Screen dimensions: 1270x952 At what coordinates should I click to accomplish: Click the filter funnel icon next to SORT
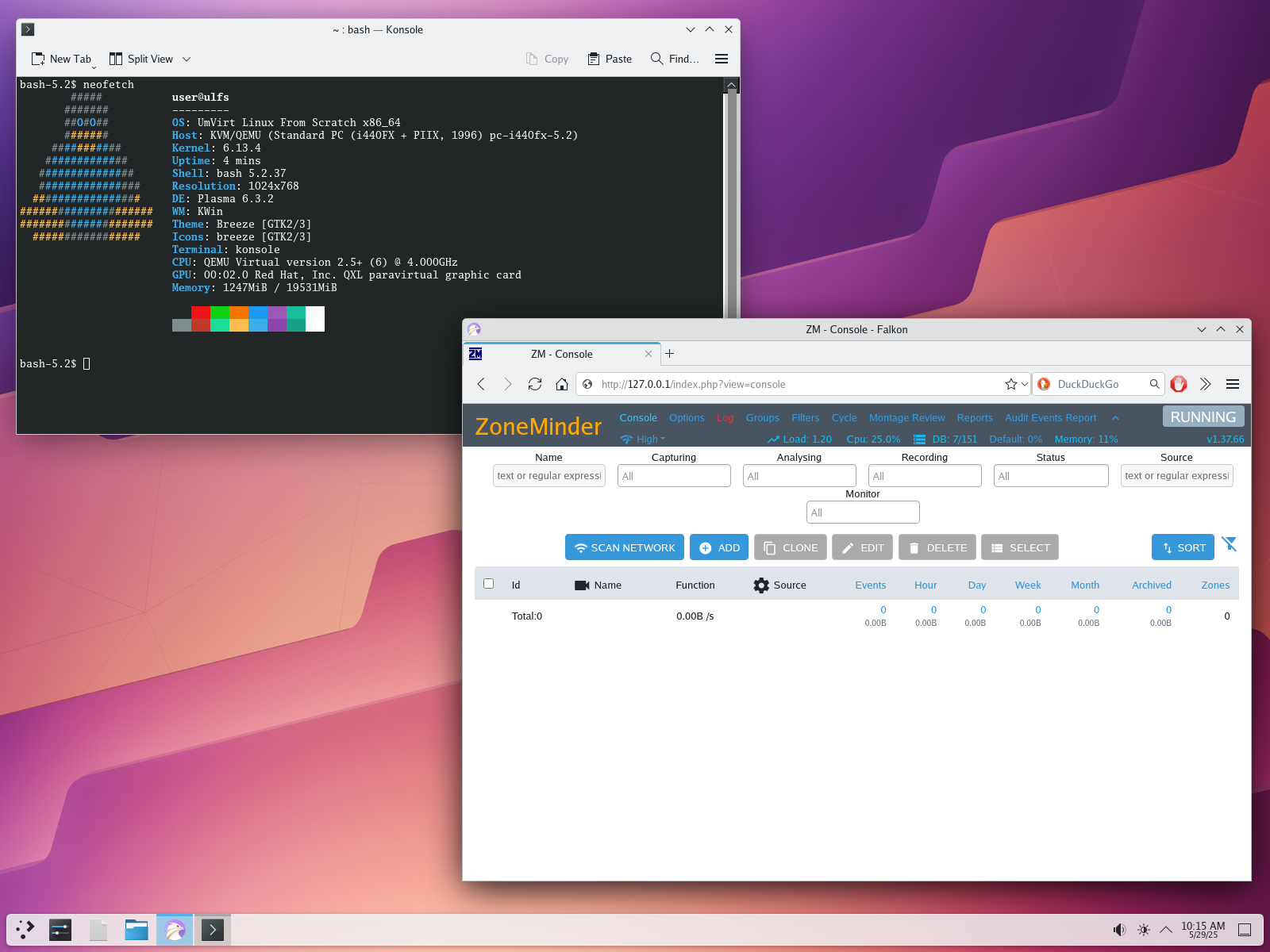coord(1230,544)
